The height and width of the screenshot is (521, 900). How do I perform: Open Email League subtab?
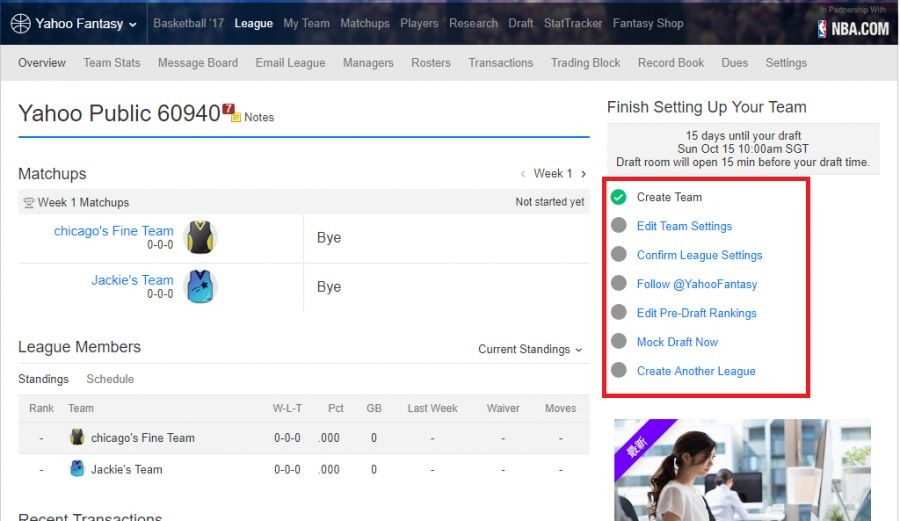[x=290, y=63]
